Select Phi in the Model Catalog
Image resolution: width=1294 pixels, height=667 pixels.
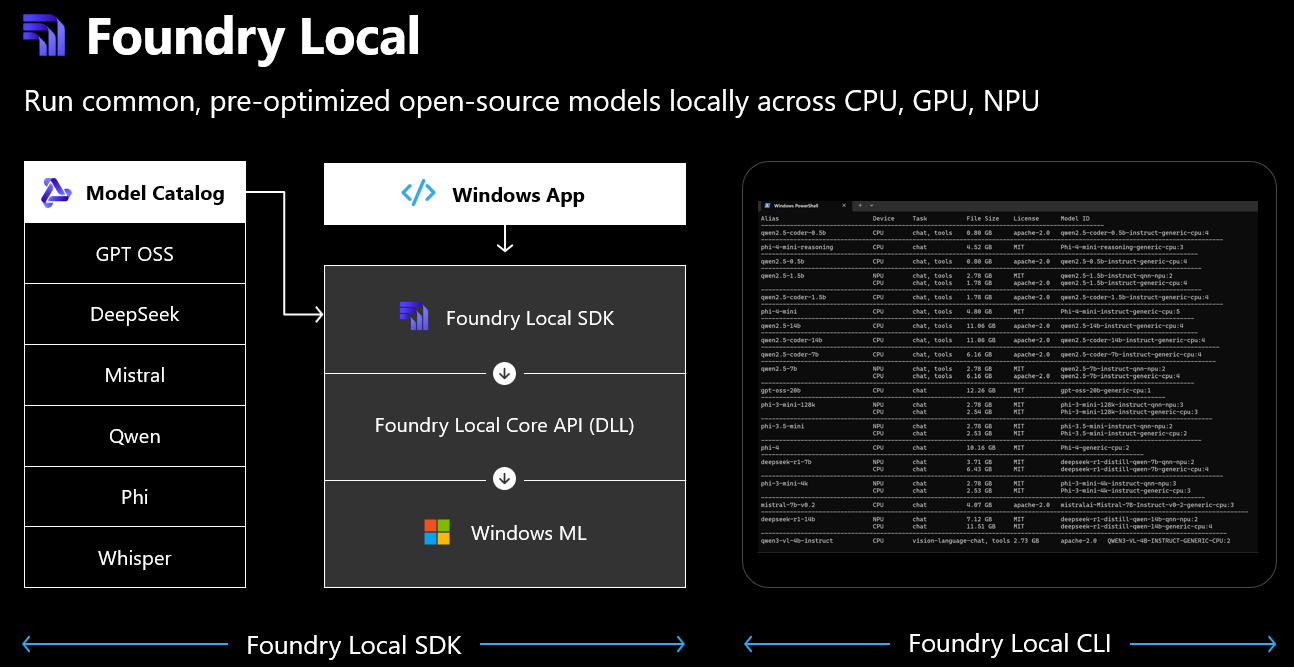[135, 497]
